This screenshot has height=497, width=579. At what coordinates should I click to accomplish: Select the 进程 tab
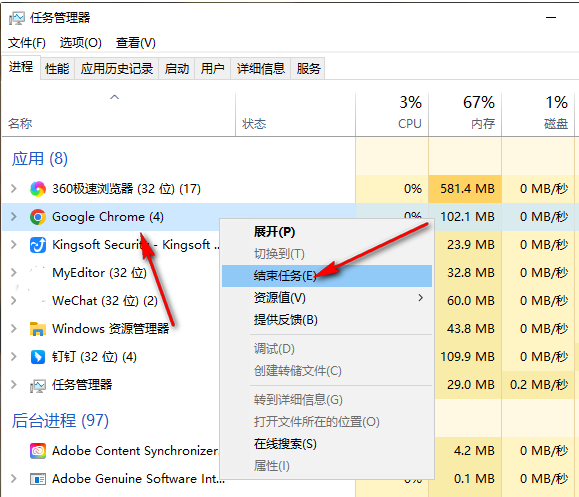point(21,67)
